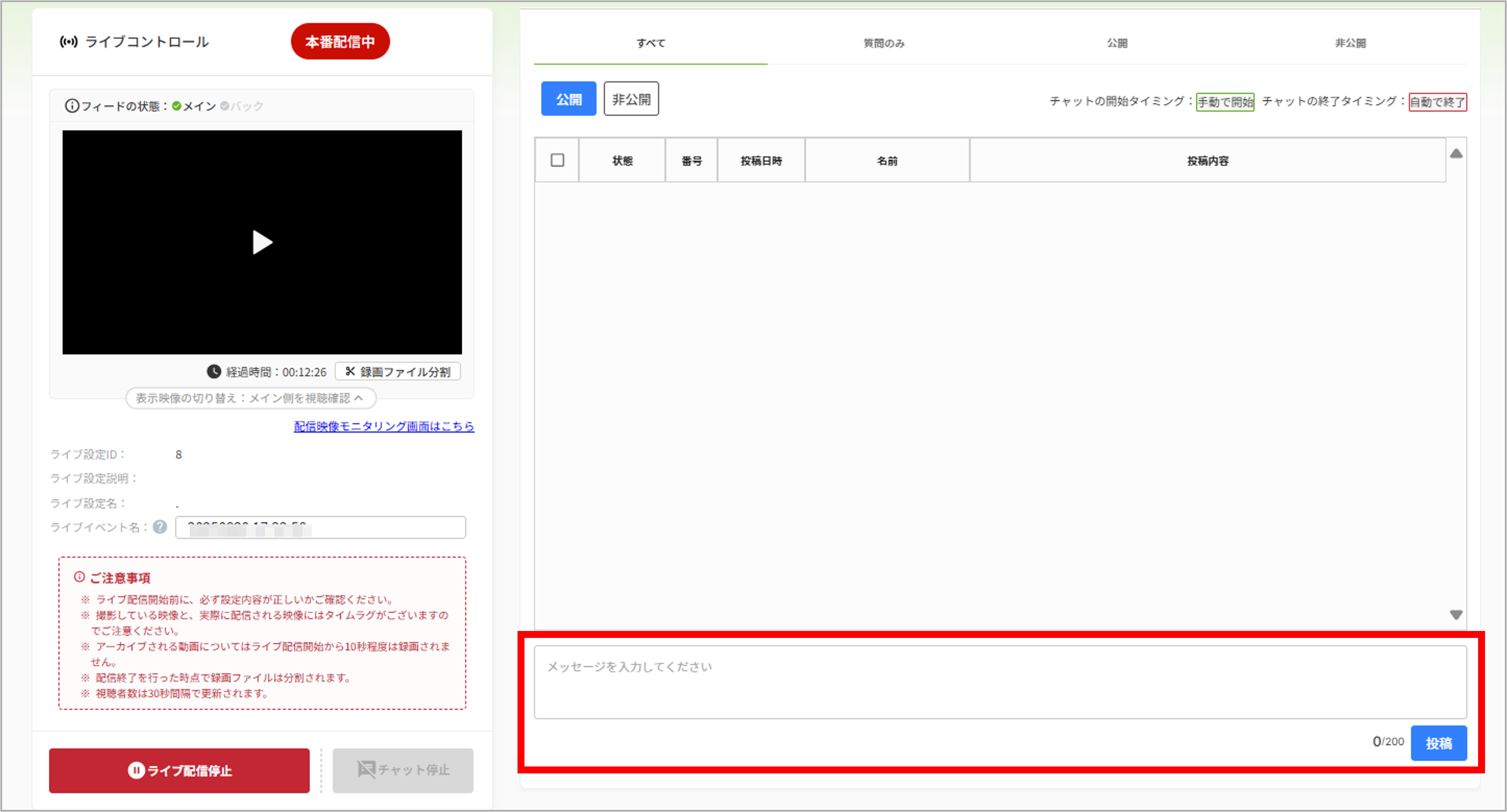Click the caution notes info icon
Screen dimensions: 1507x812
79,577
